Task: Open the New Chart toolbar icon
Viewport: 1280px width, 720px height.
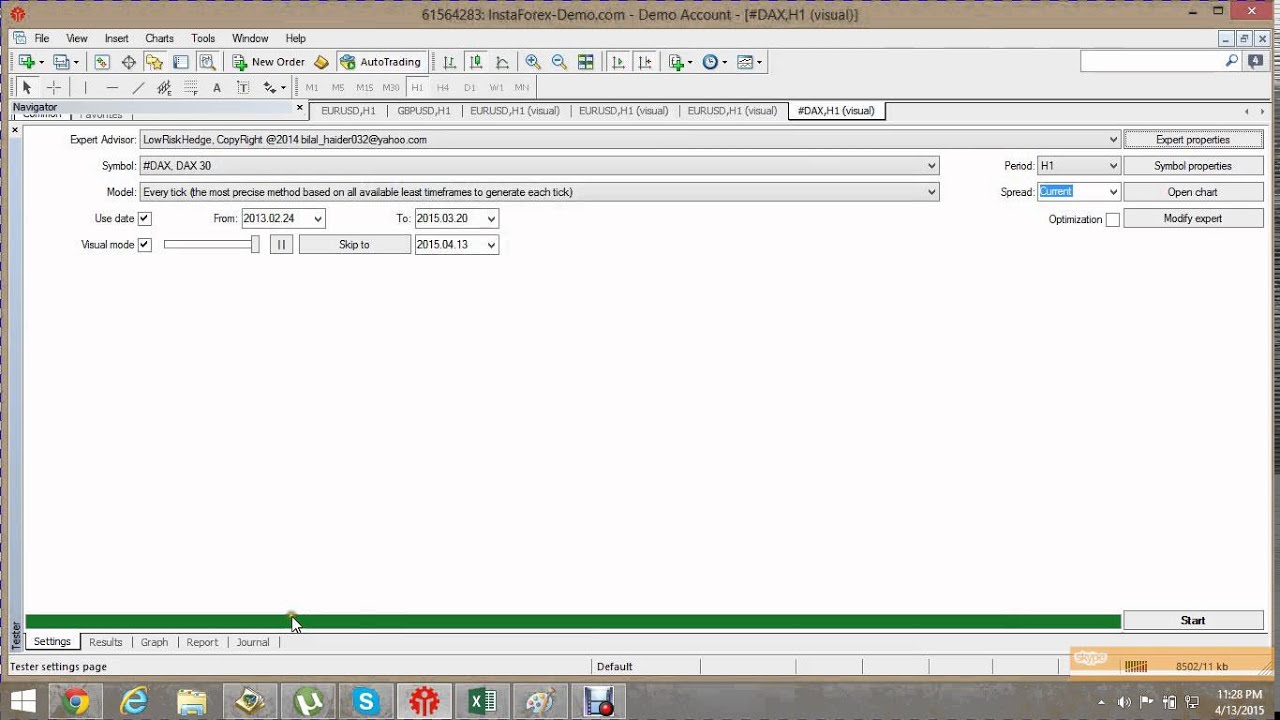Action: coord(27,62)
